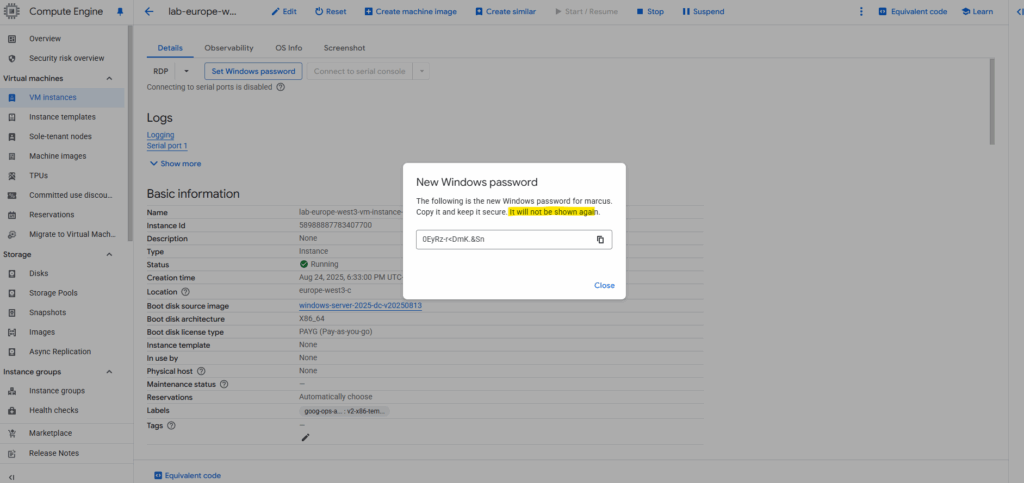Collapse the sidebar with bottom chevron
Viewport: 1024px width, 483px height.
coord(12,477)
